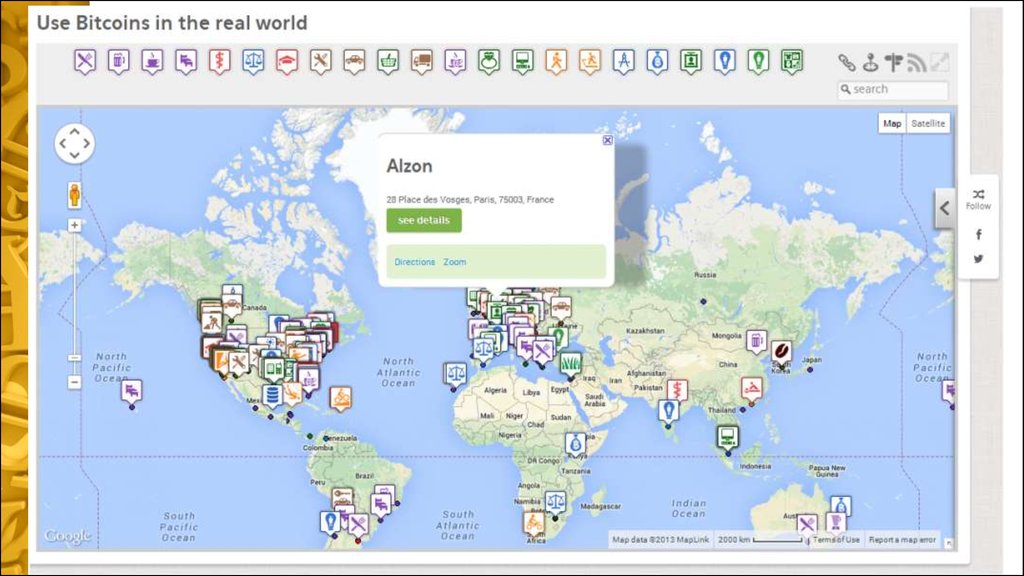Screen dimensions: 1024x576
Task: Toggle the brown delivery truck category filter
Action: tap(422, 61)
